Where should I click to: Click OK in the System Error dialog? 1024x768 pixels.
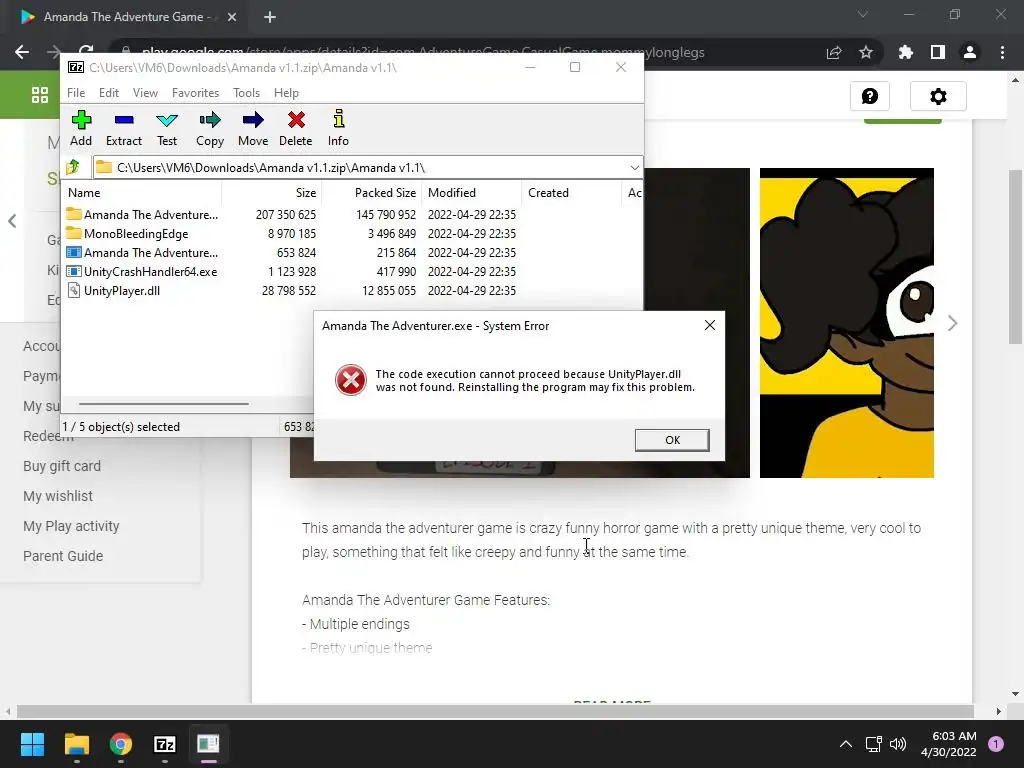(x=672, y=440)
